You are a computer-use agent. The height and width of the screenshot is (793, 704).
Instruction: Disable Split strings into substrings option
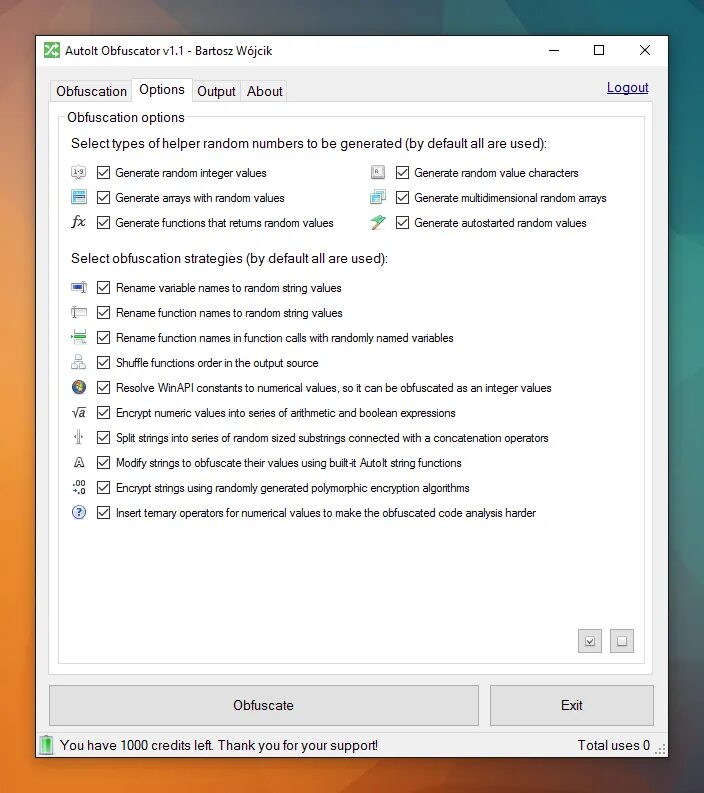pyautogui.click(x=103, y=437)
